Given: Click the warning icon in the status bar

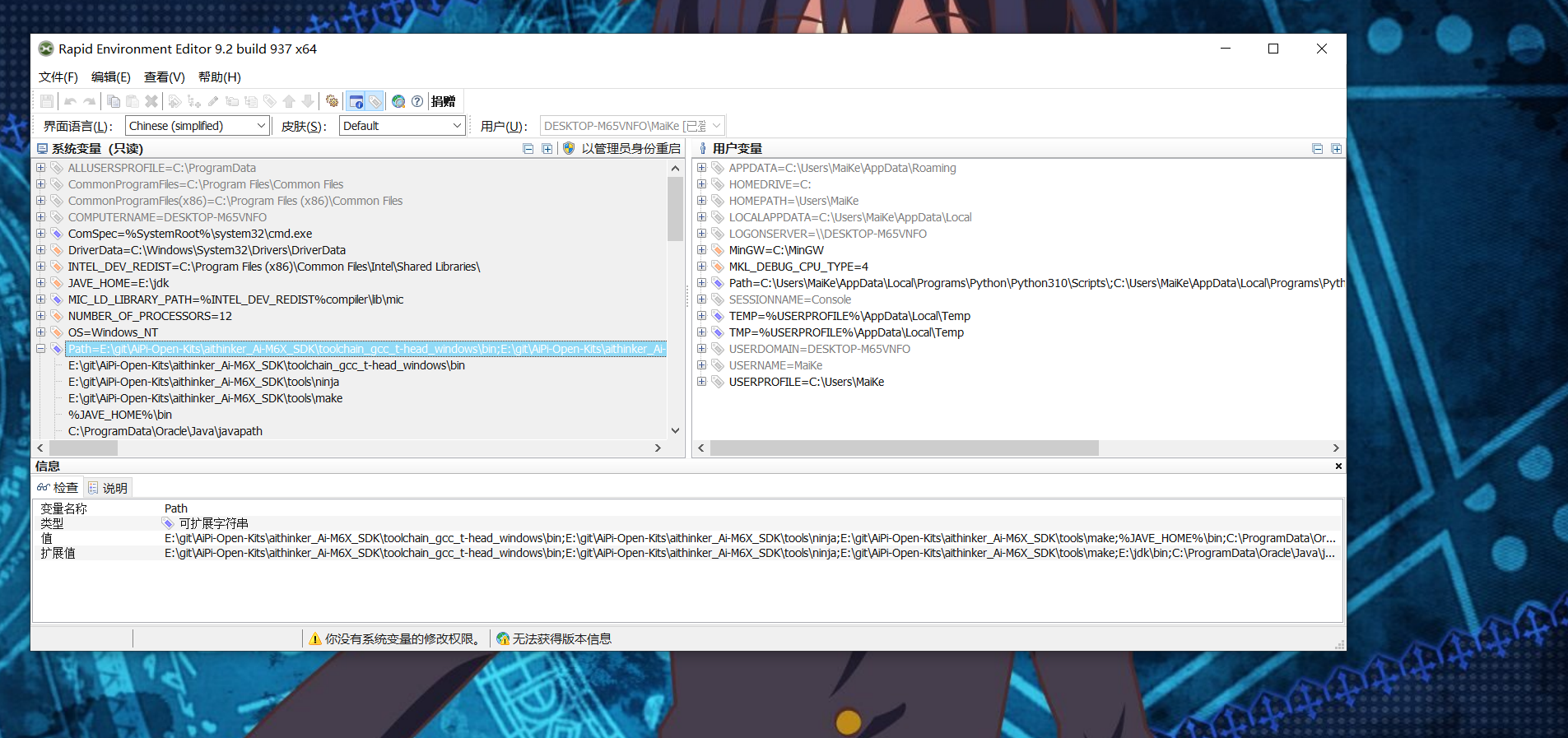Looking at the screenshot, I should coord(315,639).
